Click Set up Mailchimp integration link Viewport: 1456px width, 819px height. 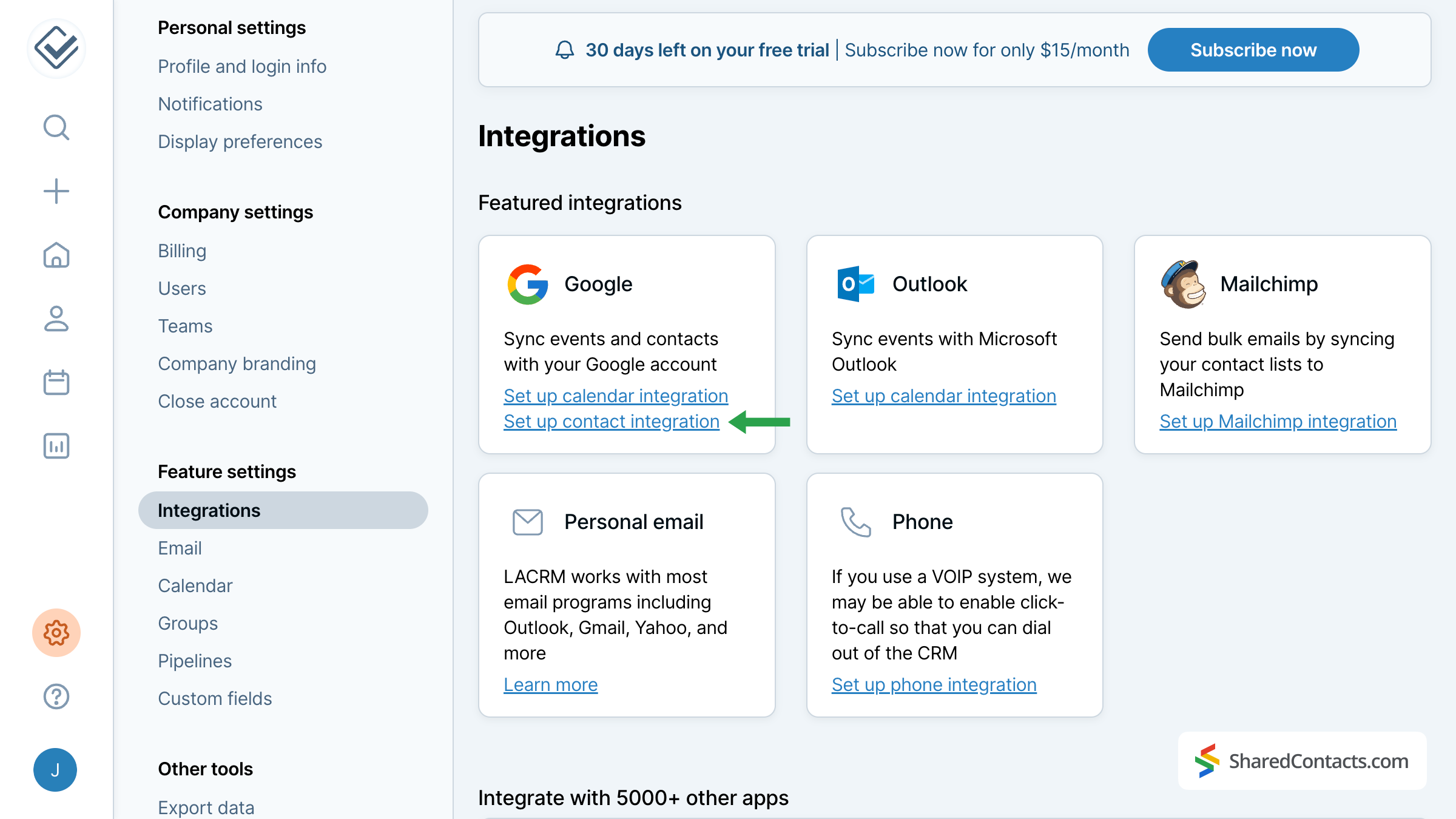pos(1278,421)
